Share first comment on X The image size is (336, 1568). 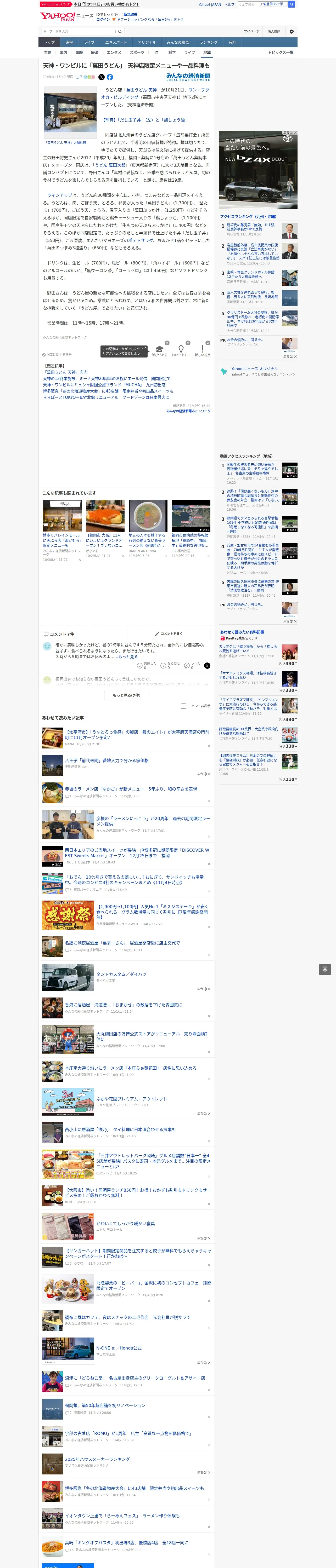(x=207, y=666)
